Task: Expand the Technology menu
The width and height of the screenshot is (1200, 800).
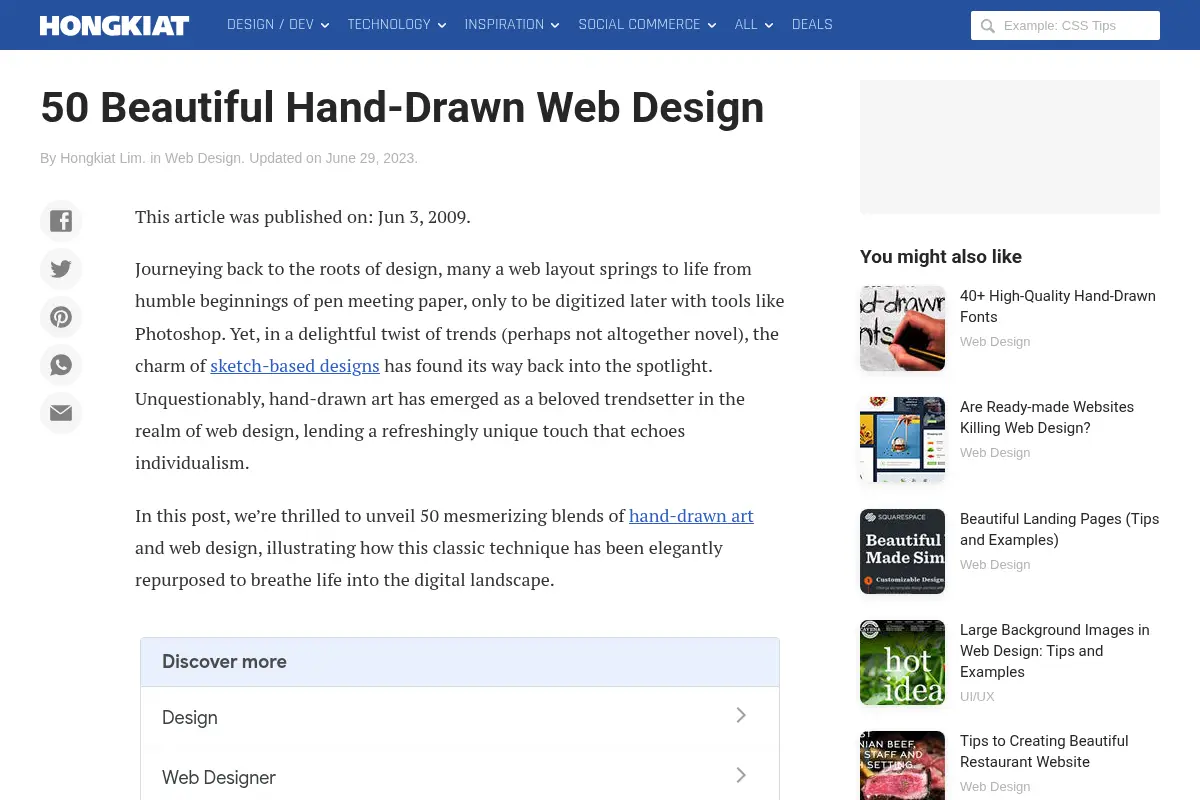Action: (x=397, y=25)
